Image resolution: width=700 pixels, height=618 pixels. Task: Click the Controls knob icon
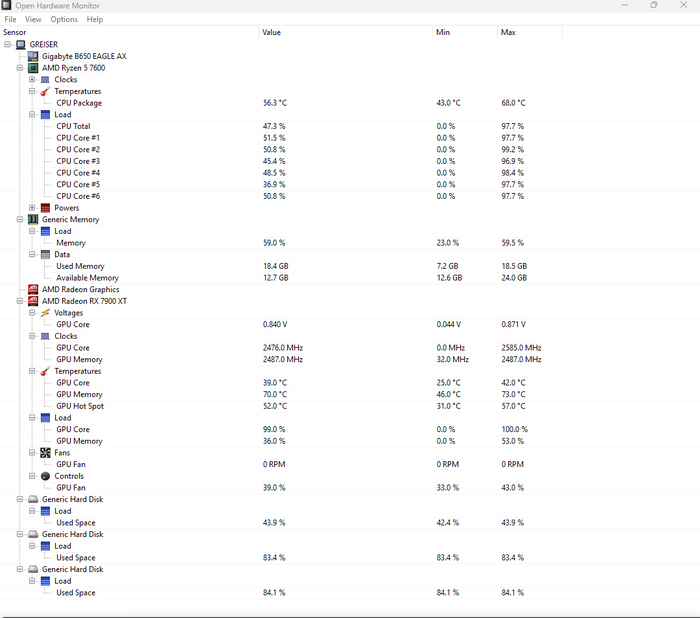[x=45, y=476]
